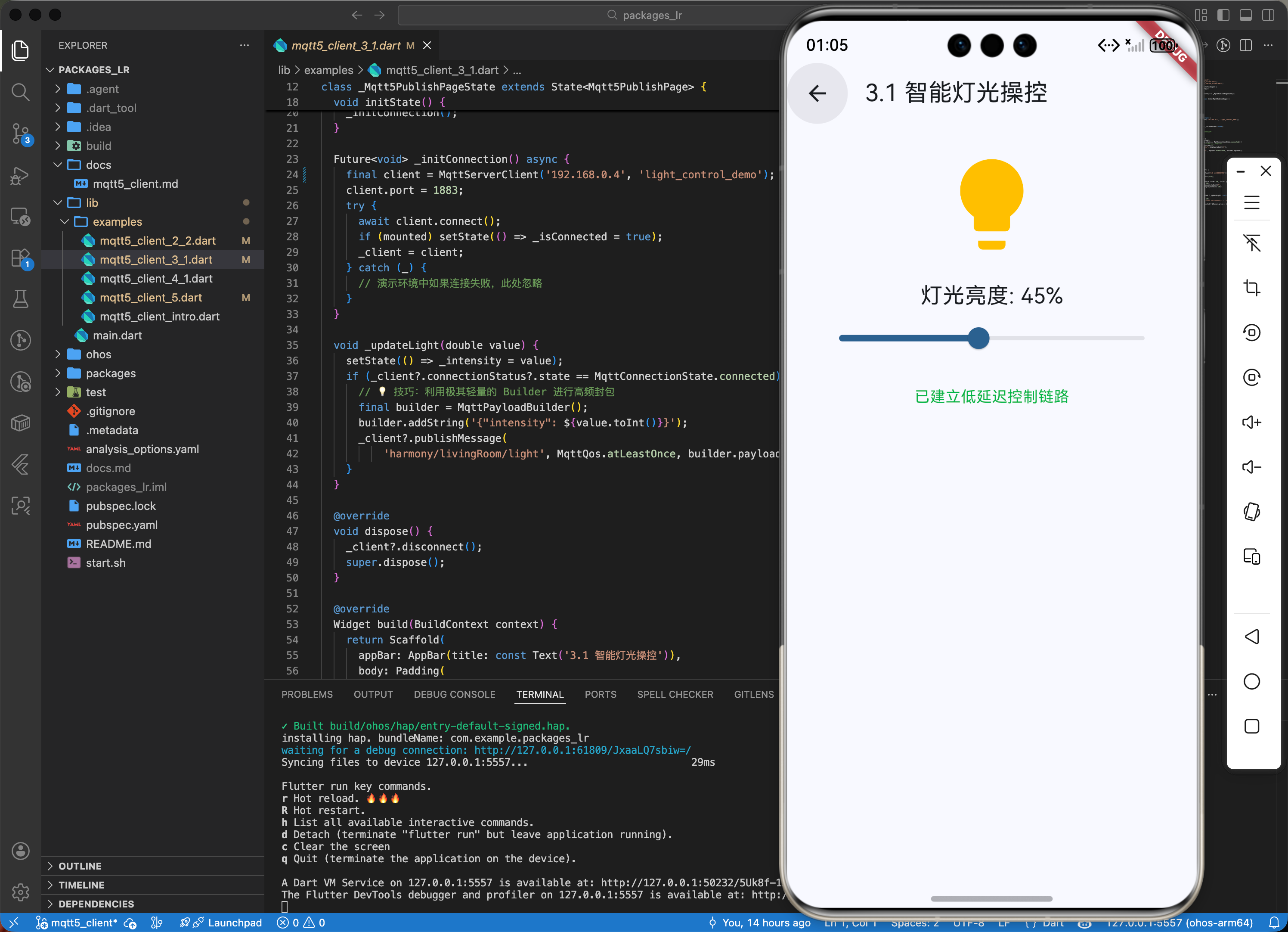Open mqtt5_client_4_1.dart file

[x=155, y=279]
